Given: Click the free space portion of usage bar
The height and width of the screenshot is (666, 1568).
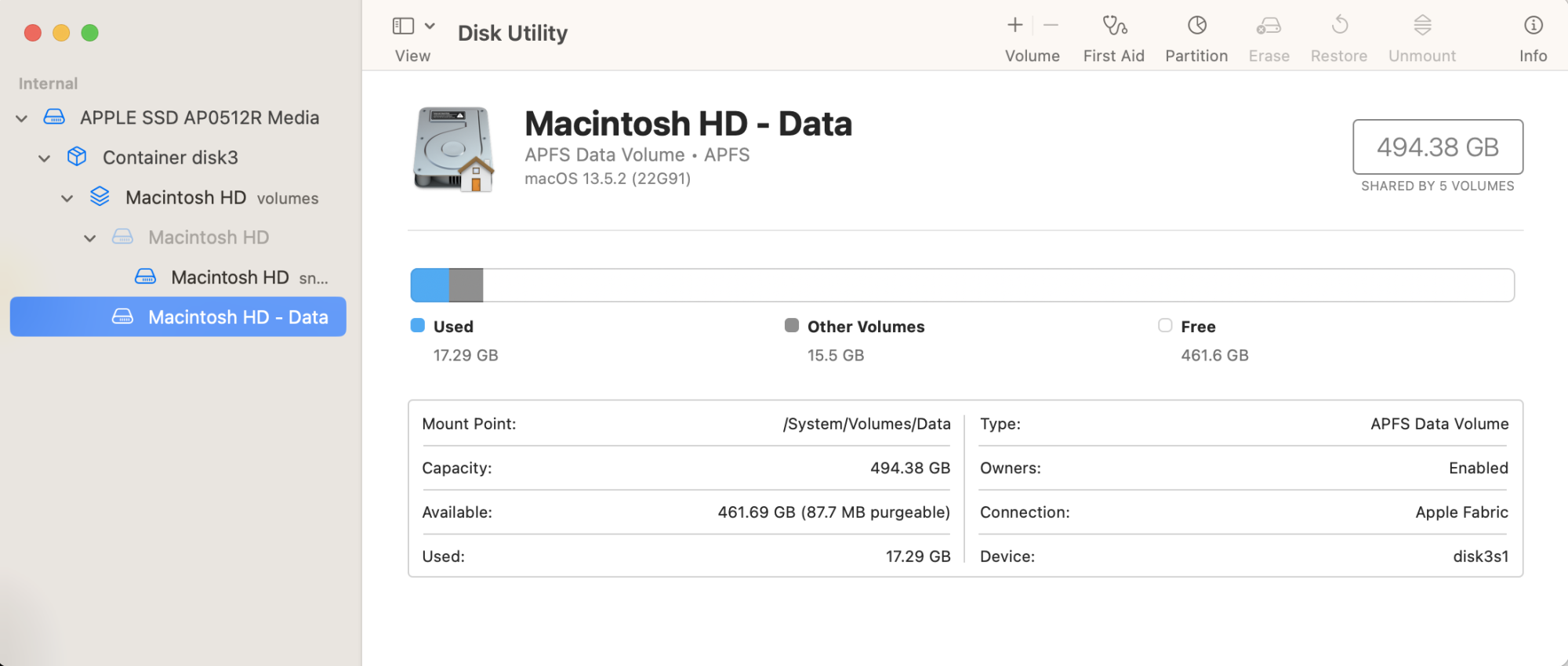Looking at the screenshot, I should (999, 285).
